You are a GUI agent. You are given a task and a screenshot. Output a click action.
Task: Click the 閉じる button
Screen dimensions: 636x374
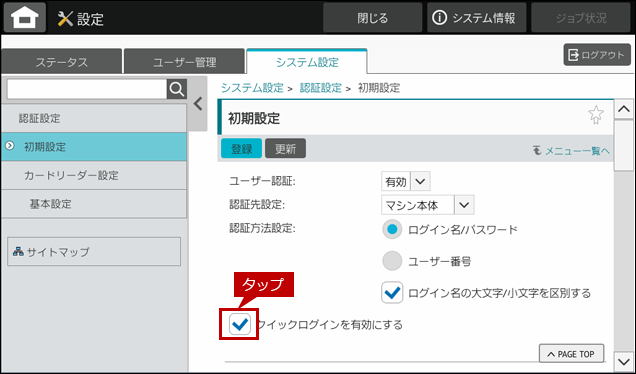click(372, 18)
